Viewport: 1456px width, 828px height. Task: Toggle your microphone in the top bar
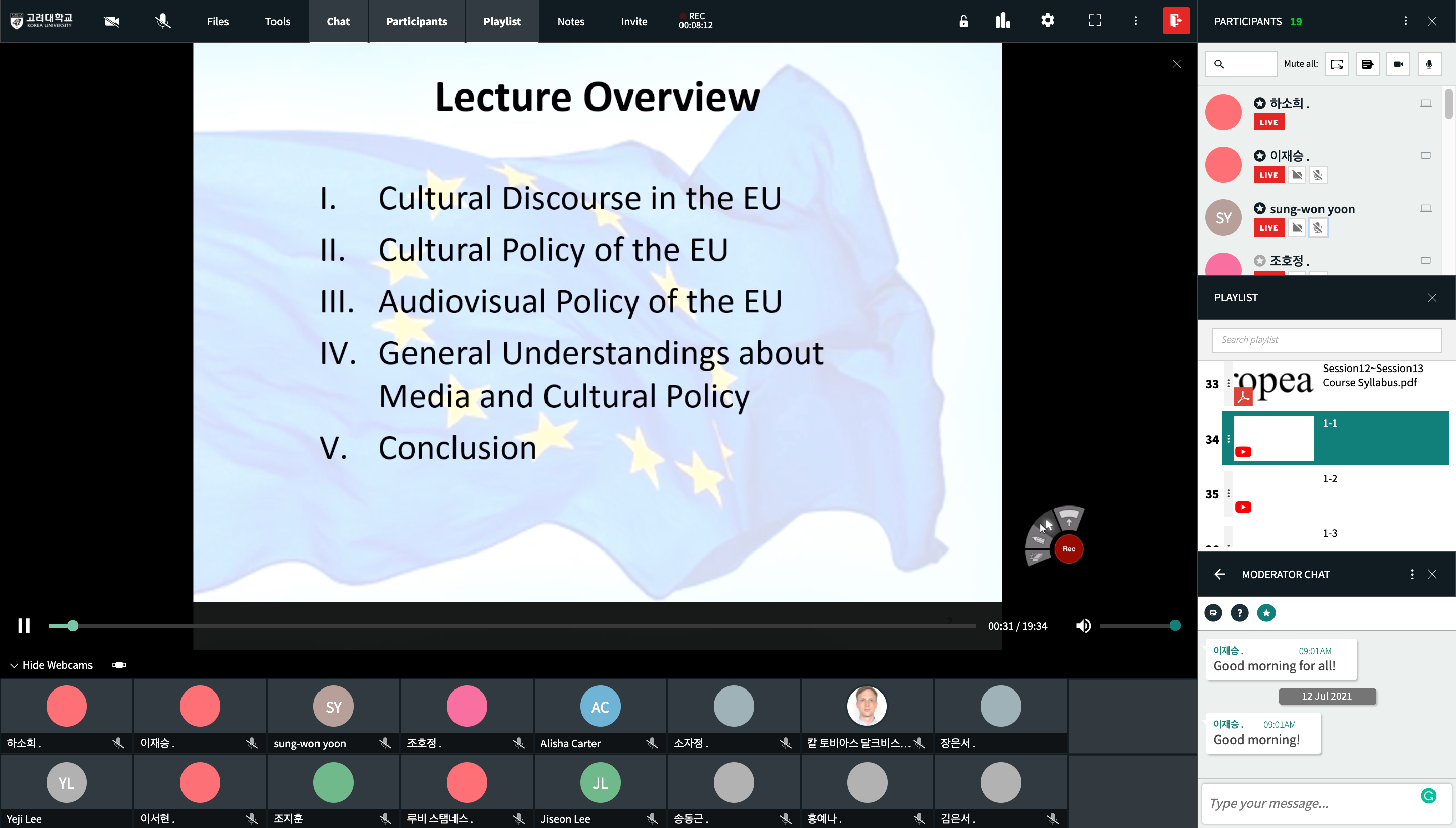point(163,21)
